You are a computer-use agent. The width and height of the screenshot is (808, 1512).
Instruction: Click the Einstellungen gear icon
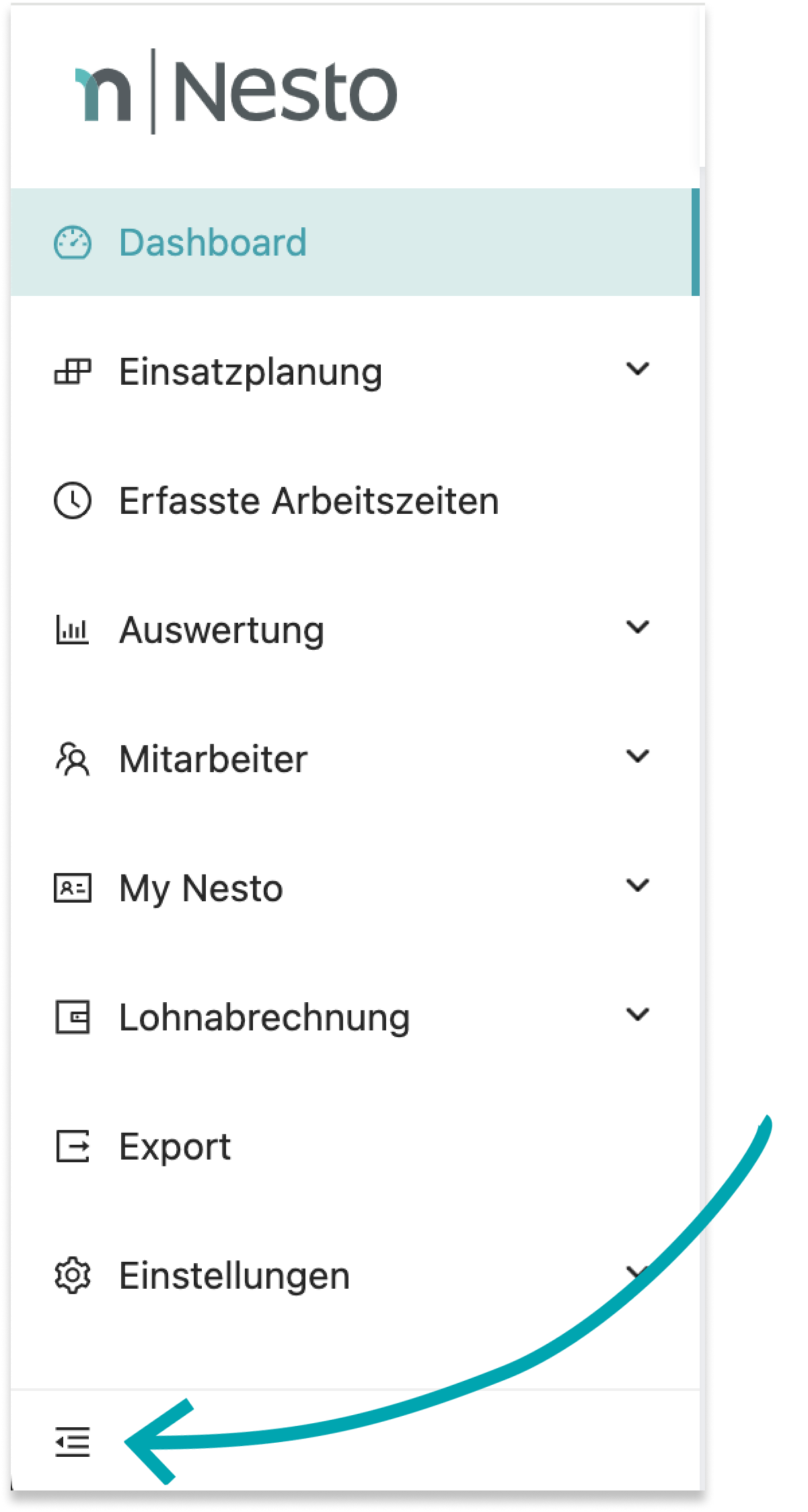point(72,1276)
